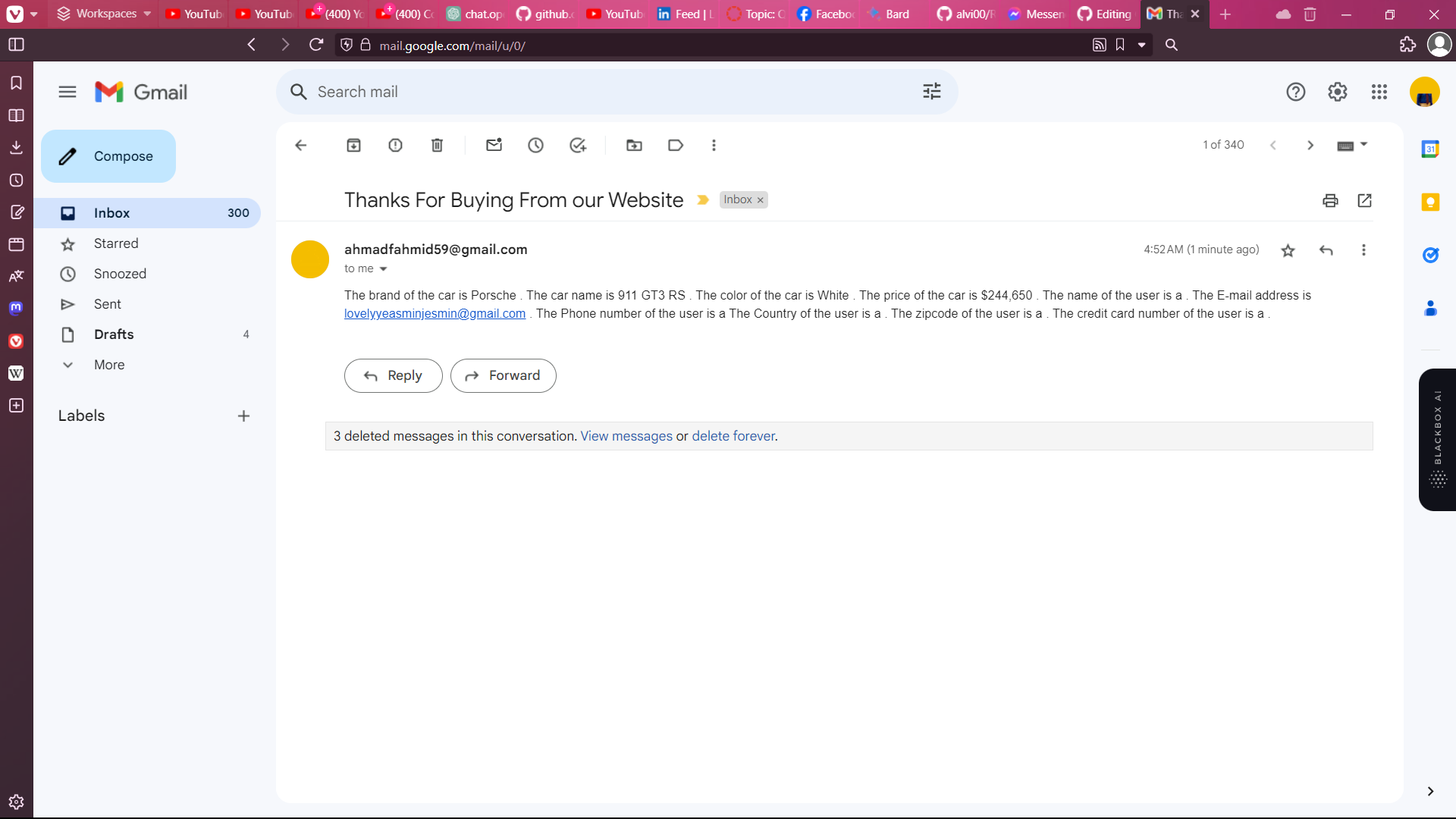Toggle the importance marker beside the subject

(703, 200)
